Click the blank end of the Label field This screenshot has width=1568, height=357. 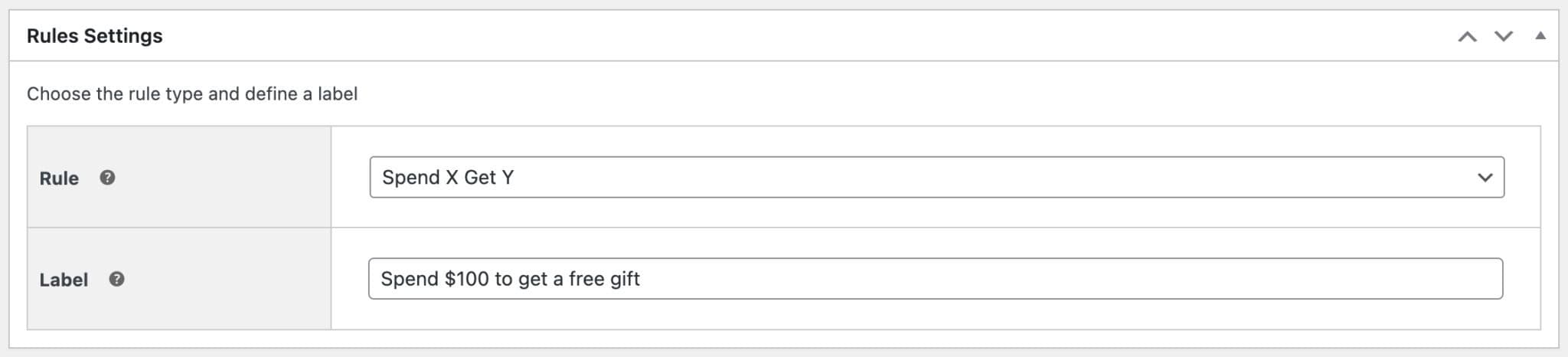tap(1072, 279)
